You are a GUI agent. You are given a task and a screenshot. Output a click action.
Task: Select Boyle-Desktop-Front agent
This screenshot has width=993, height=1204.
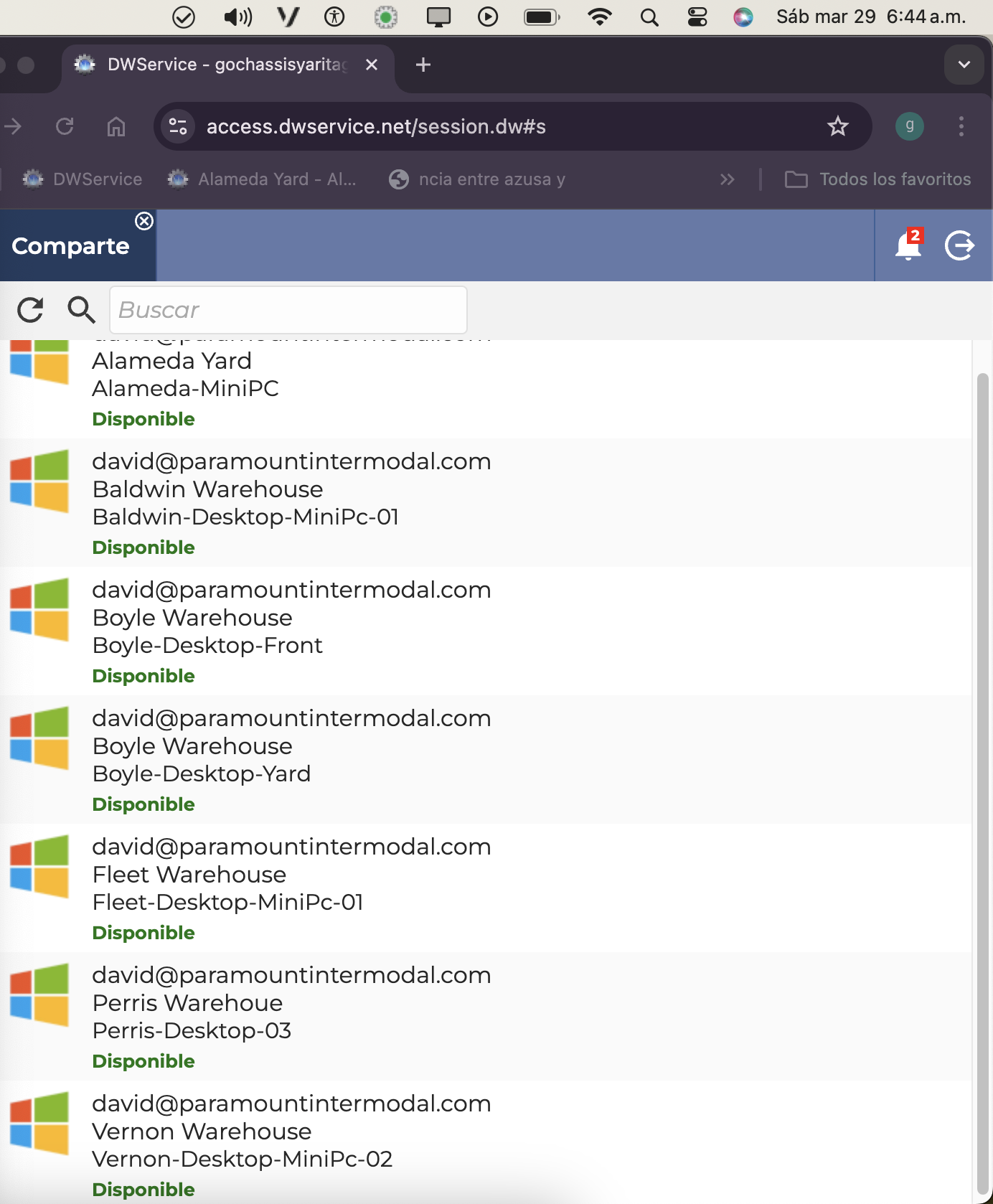485,631
